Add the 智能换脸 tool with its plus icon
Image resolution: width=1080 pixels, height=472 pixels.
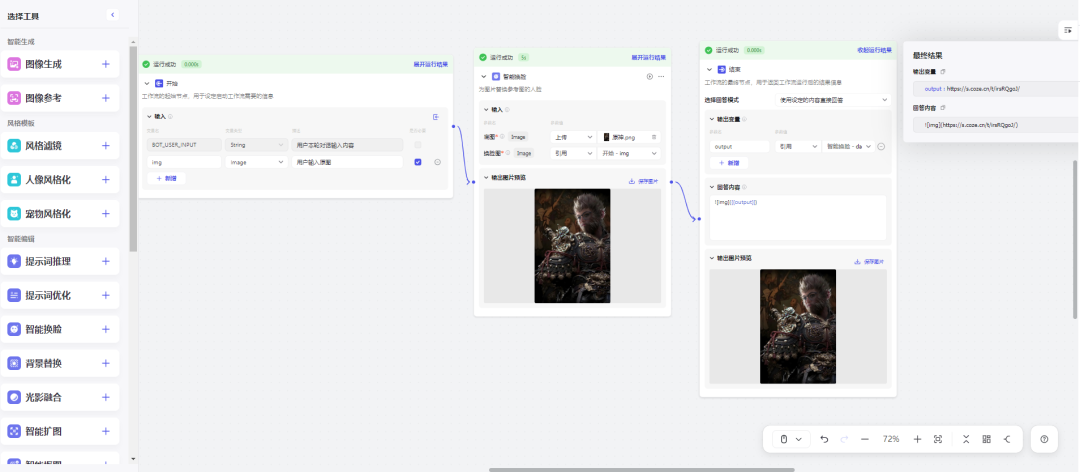105,329
